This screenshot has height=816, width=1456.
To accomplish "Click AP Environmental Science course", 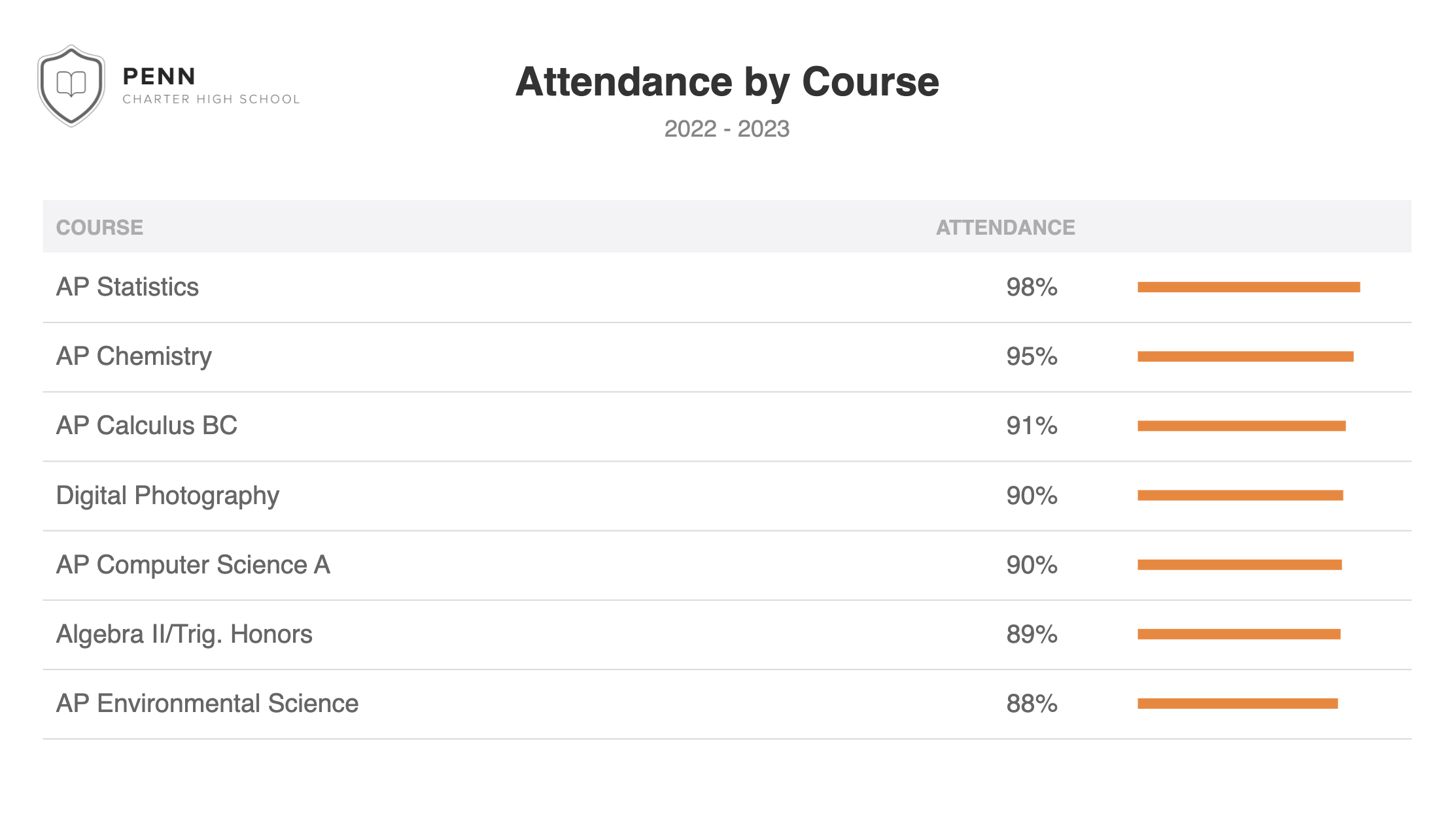I will pos(207,704).
